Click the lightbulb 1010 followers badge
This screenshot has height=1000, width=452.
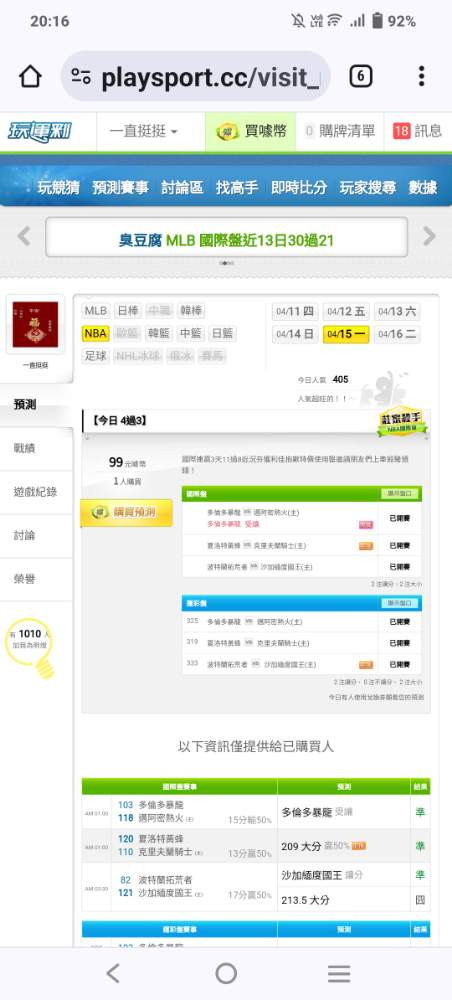coord(31,646)
